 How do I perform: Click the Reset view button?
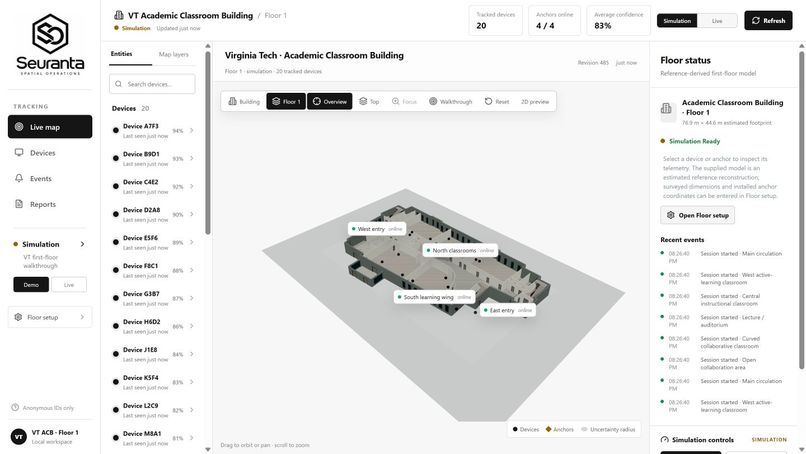click(497, 101)
